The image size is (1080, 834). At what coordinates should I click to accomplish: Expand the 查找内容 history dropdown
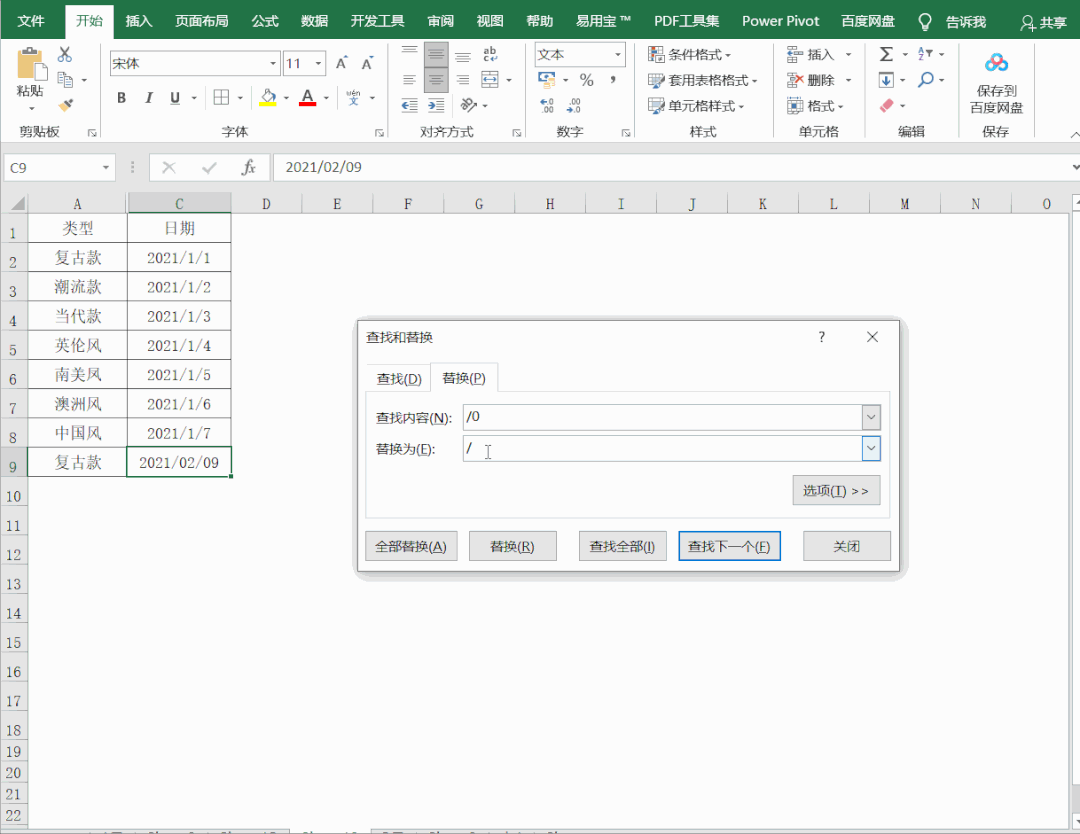871,417
